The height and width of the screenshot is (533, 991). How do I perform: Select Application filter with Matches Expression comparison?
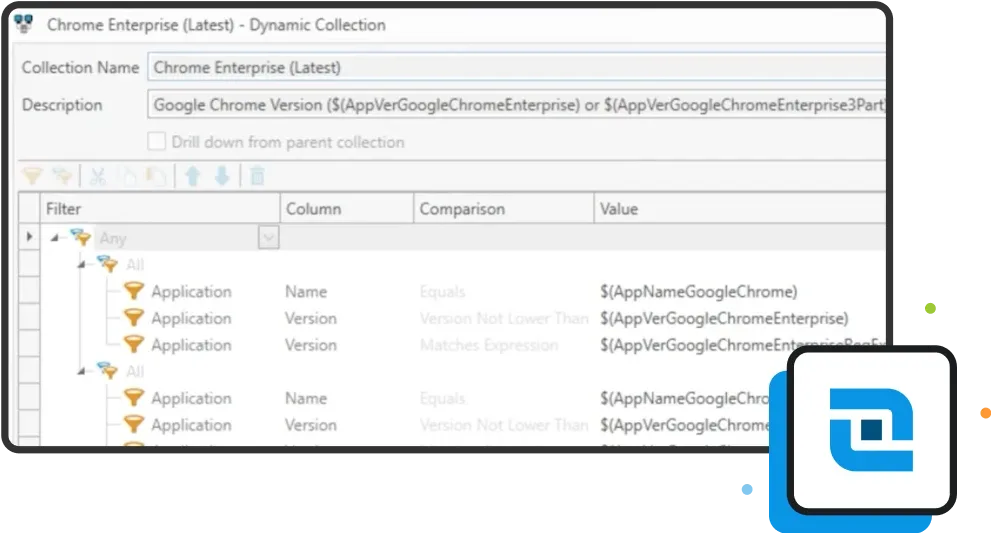click(x=192, y=345)
